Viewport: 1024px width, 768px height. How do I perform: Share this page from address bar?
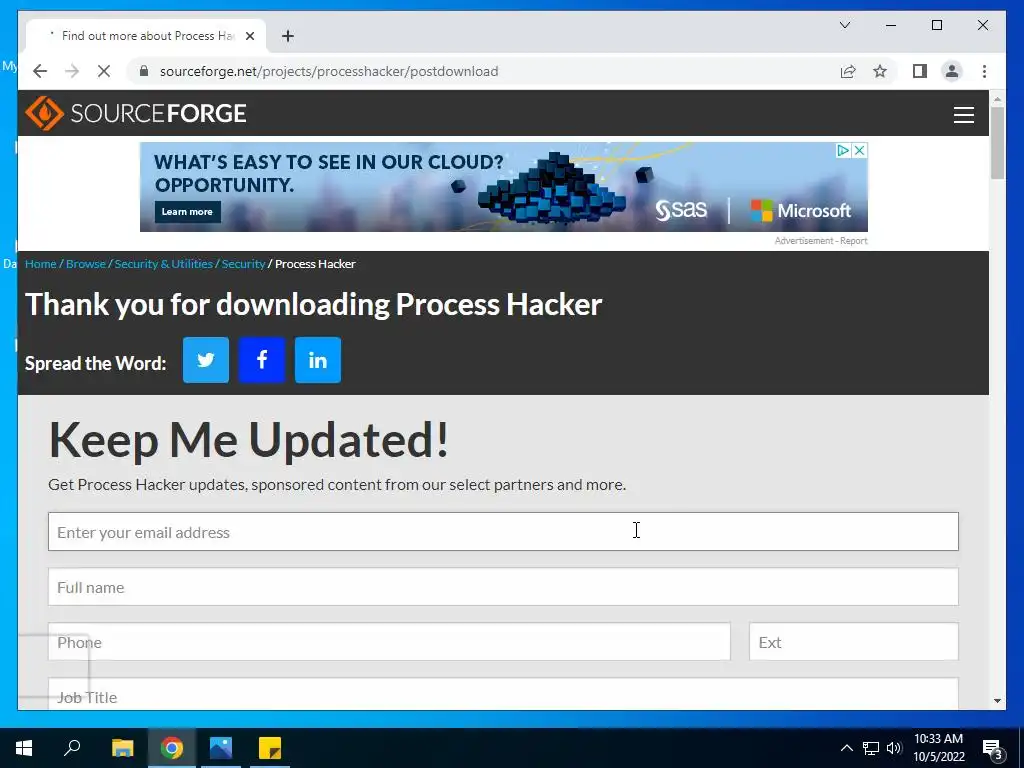(848, 71)
